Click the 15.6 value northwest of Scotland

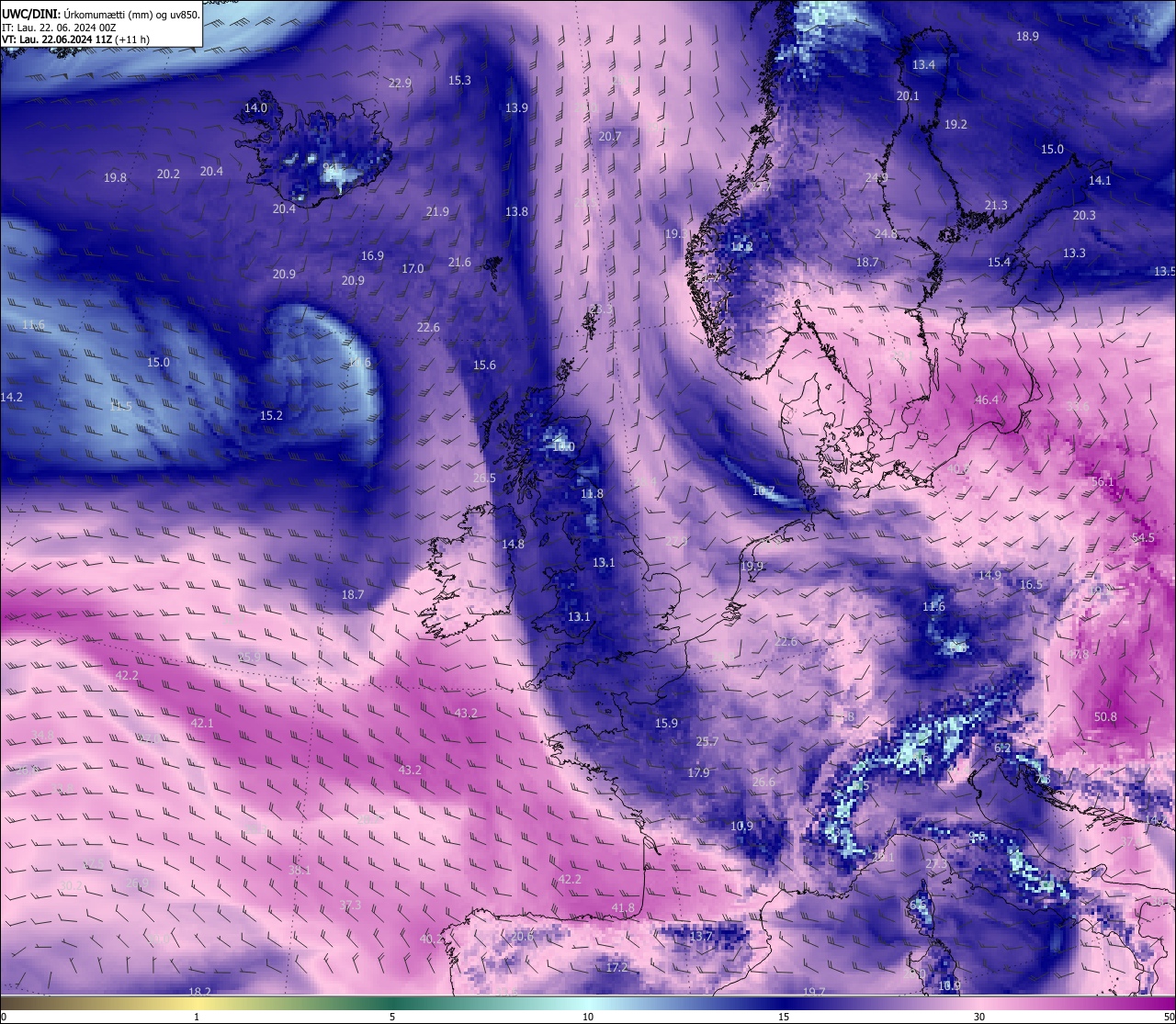coord(484,366)
